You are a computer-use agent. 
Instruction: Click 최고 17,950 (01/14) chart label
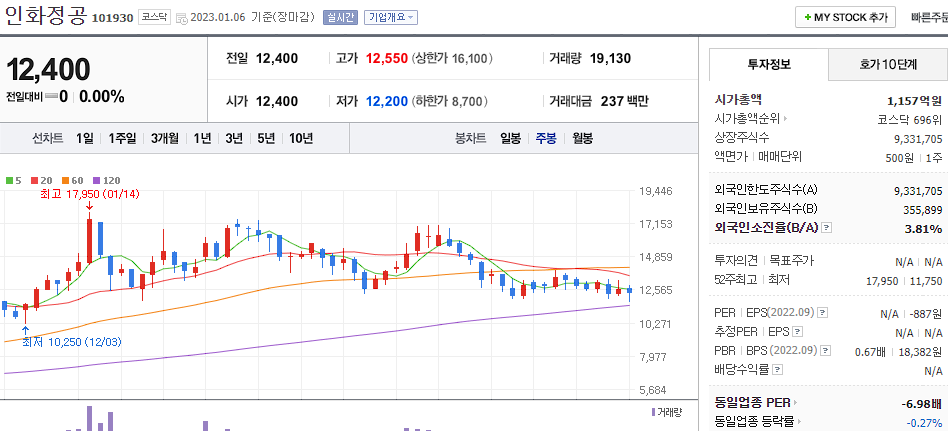(x=89, y=194)
